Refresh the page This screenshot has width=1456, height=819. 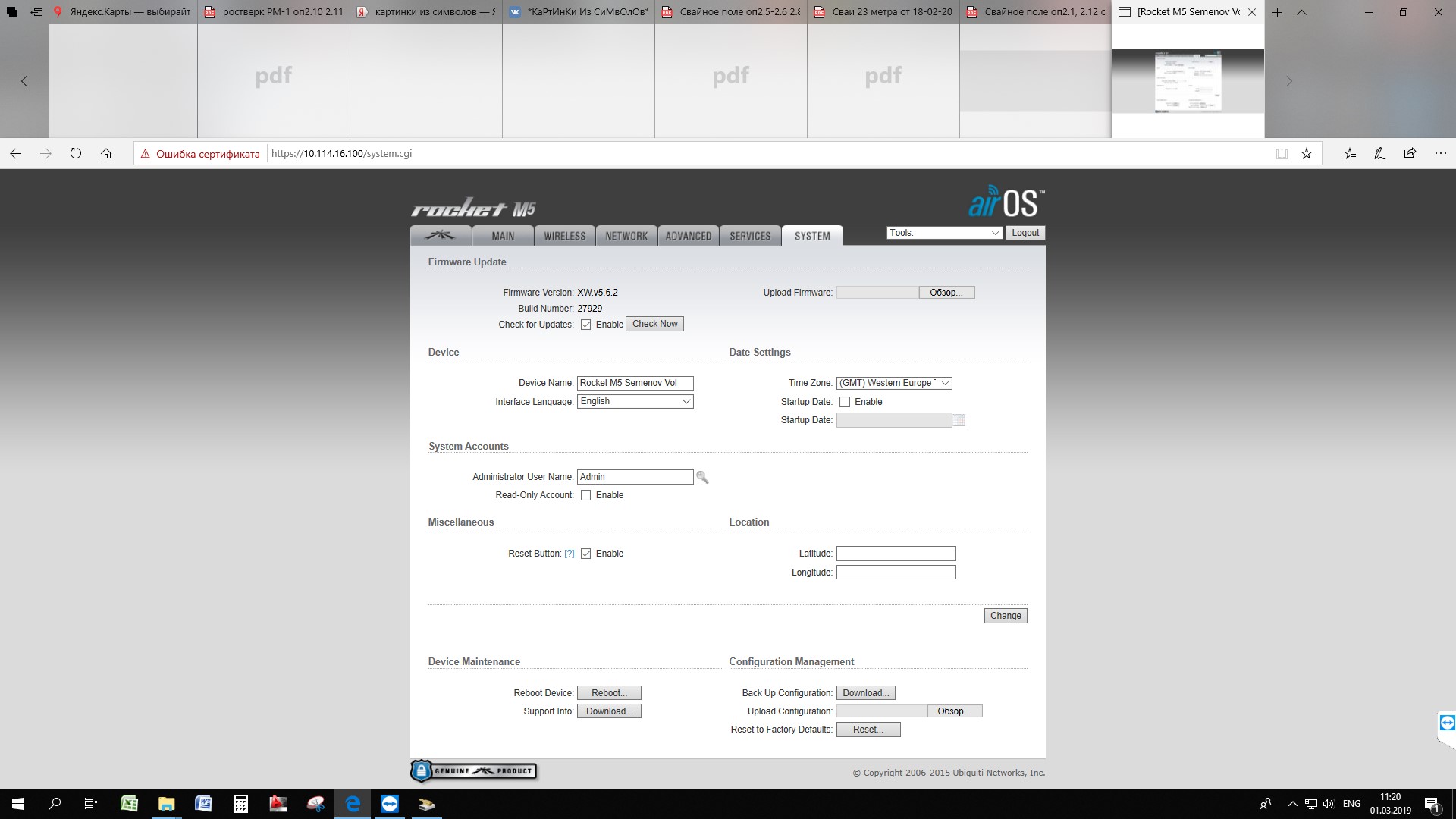(76, 153)
